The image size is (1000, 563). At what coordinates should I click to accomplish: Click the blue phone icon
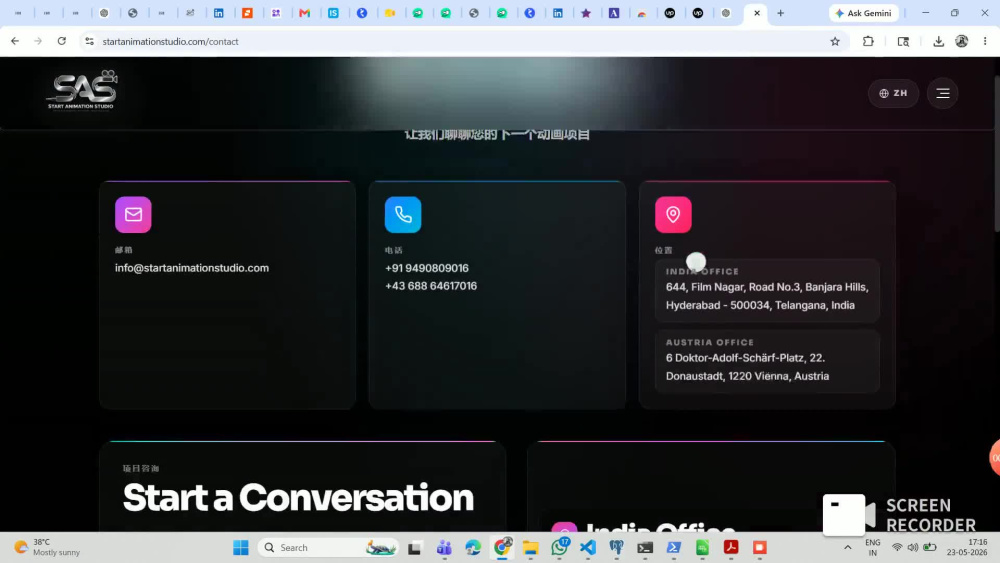pyautogui.click(x=403, y=214)
